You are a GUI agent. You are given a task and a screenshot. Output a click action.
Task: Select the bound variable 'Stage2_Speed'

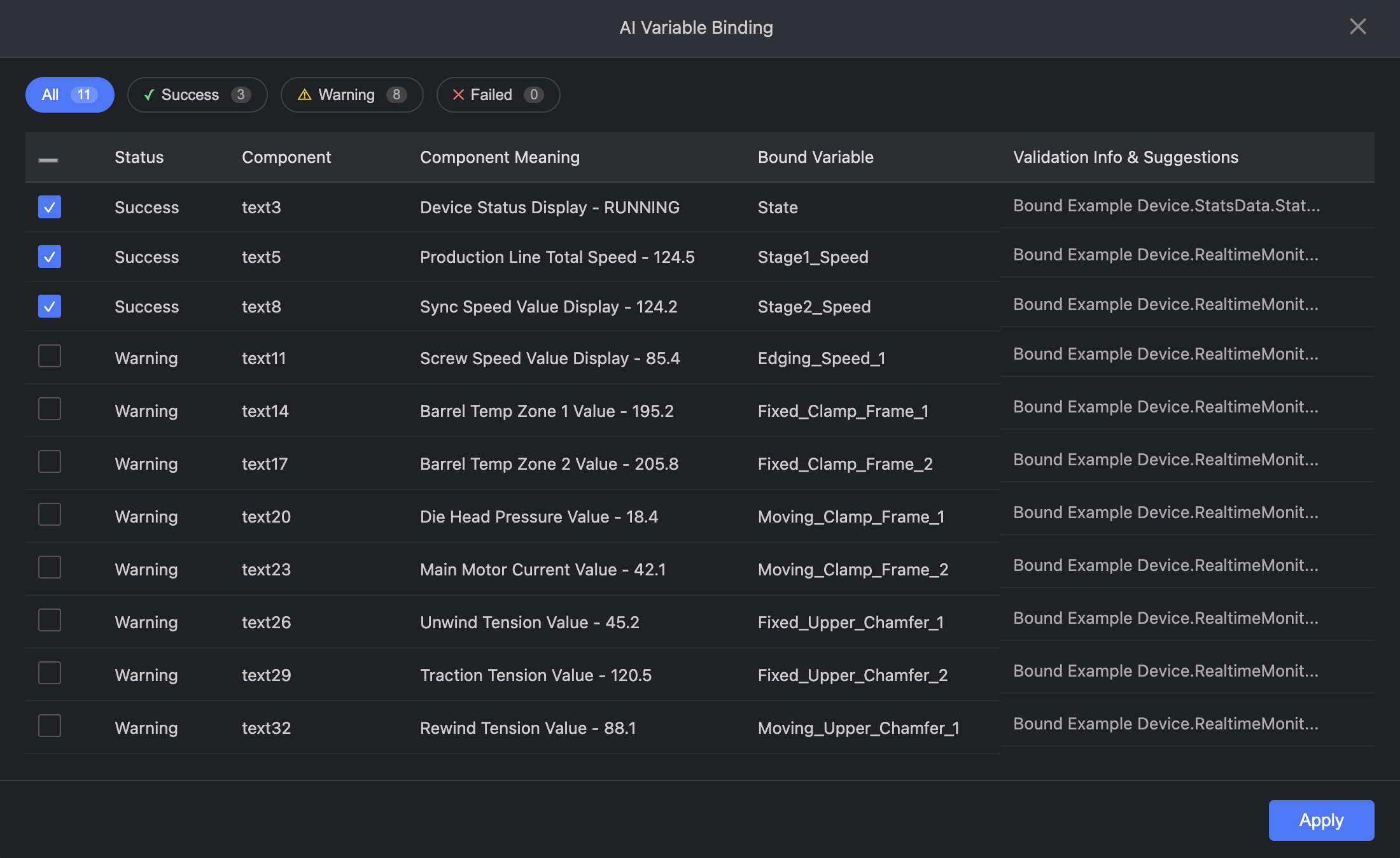[814, 307]
